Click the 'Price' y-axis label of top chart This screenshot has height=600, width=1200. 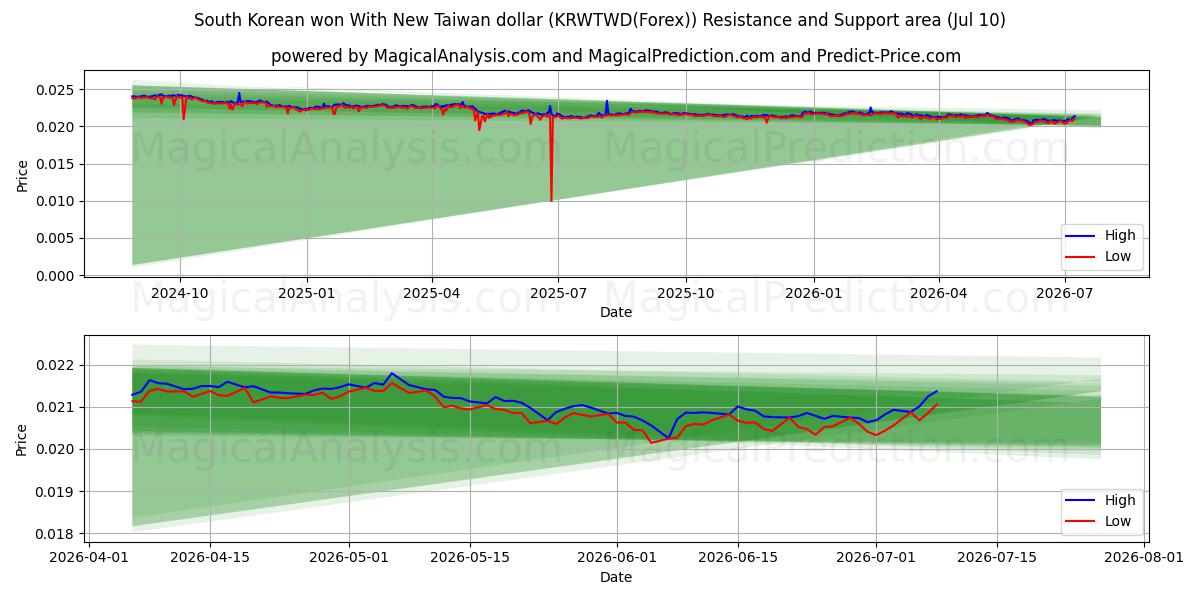[x=22, y=174]
